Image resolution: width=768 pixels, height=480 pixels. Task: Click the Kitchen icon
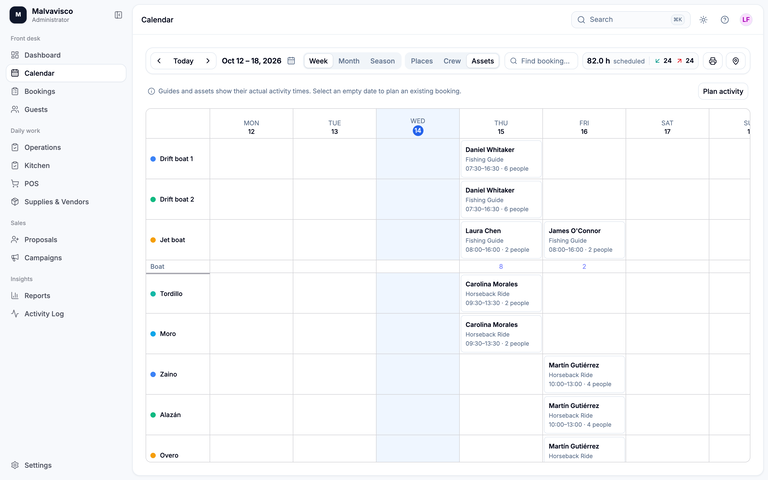(x=15, y=165)
